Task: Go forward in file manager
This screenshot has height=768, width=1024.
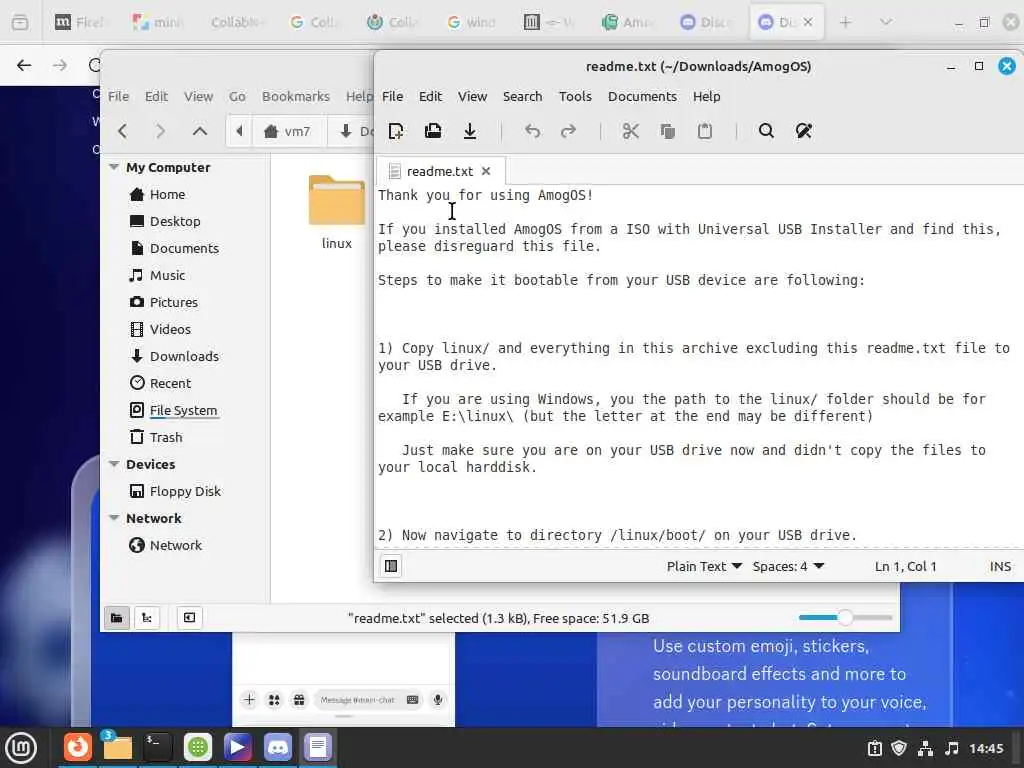Action: coord(160,131)
